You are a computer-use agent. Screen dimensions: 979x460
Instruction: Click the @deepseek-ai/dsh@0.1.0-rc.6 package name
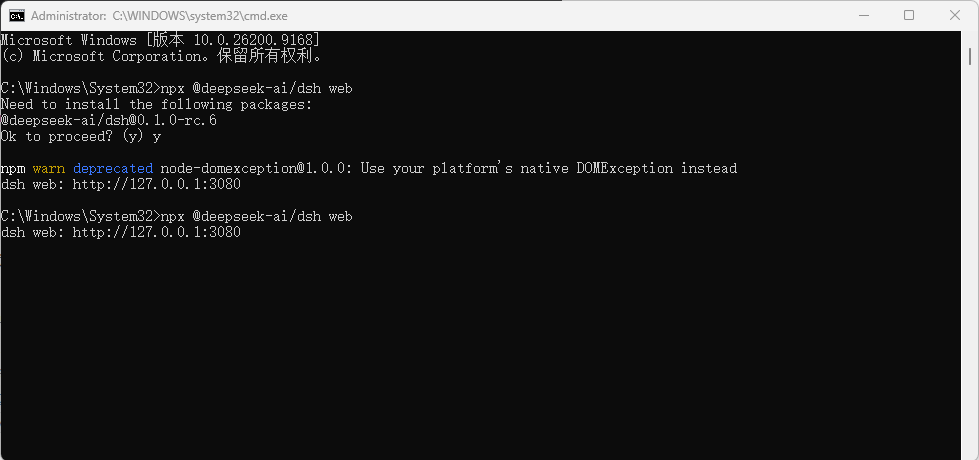click(109, 120)
